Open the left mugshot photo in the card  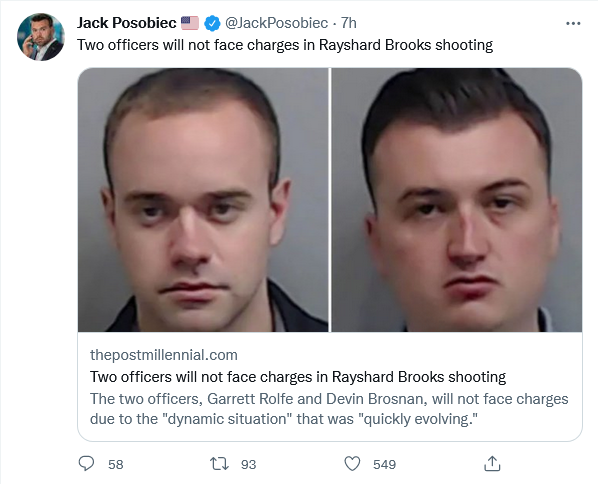(x=203, y=200)
